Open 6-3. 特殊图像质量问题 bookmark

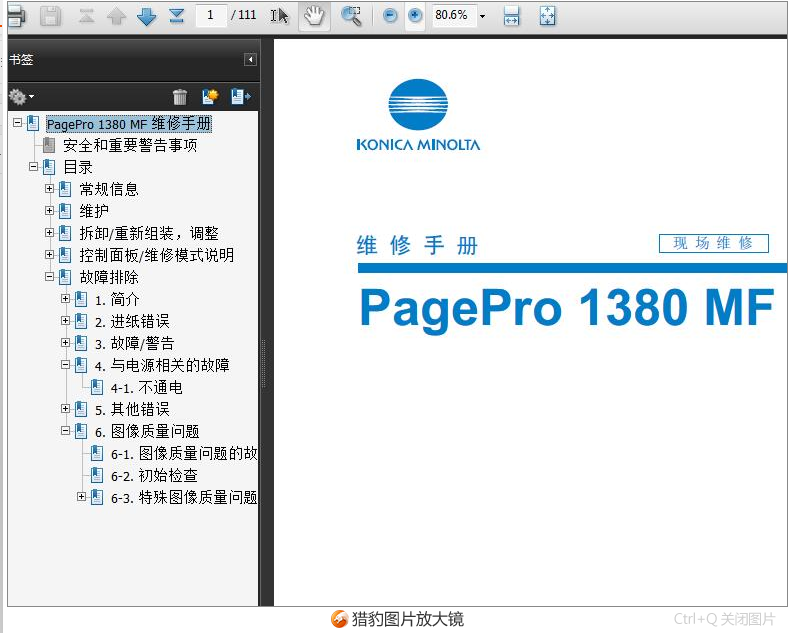tap(184, 497)
